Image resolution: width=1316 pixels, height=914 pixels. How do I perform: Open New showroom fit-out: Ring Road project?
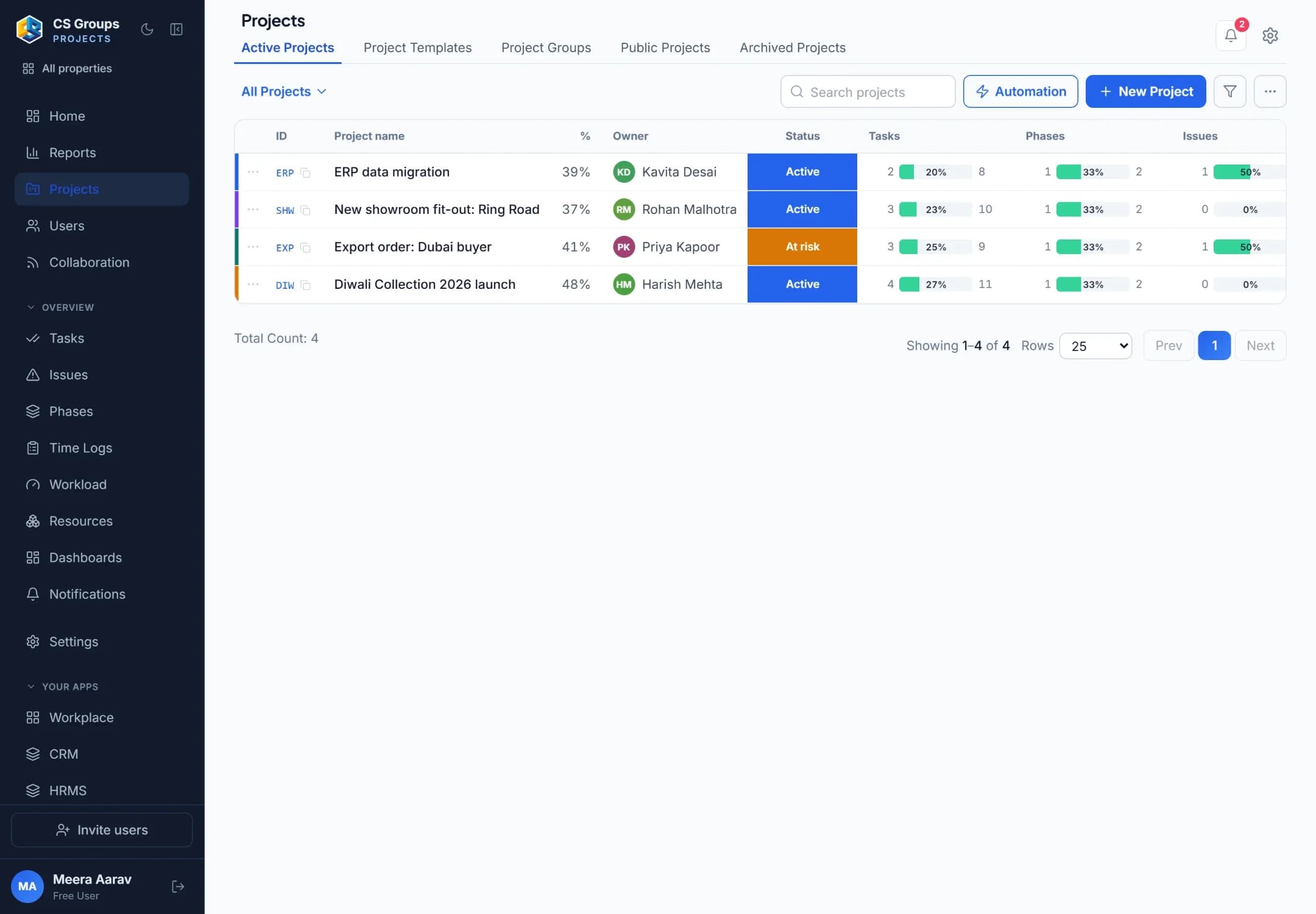click(437, 210)
